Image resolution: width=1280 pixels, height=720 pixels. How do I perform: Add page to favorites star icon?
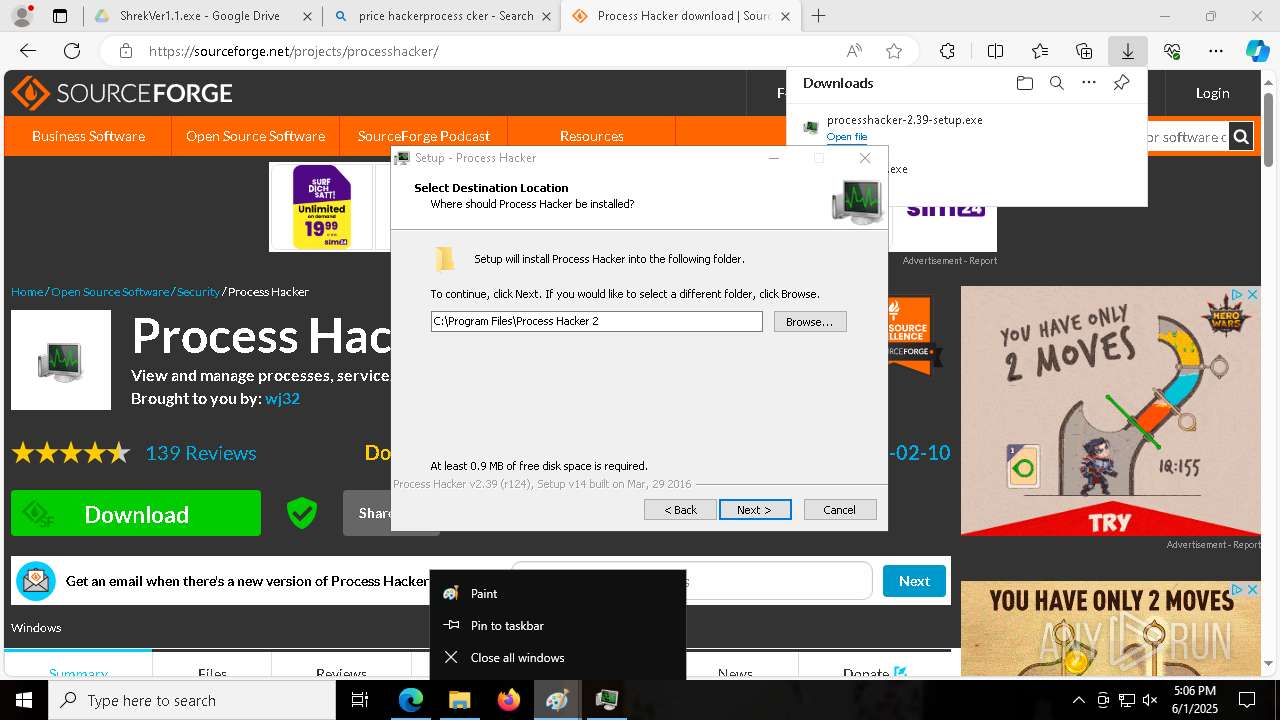click(x=894, y=51)
